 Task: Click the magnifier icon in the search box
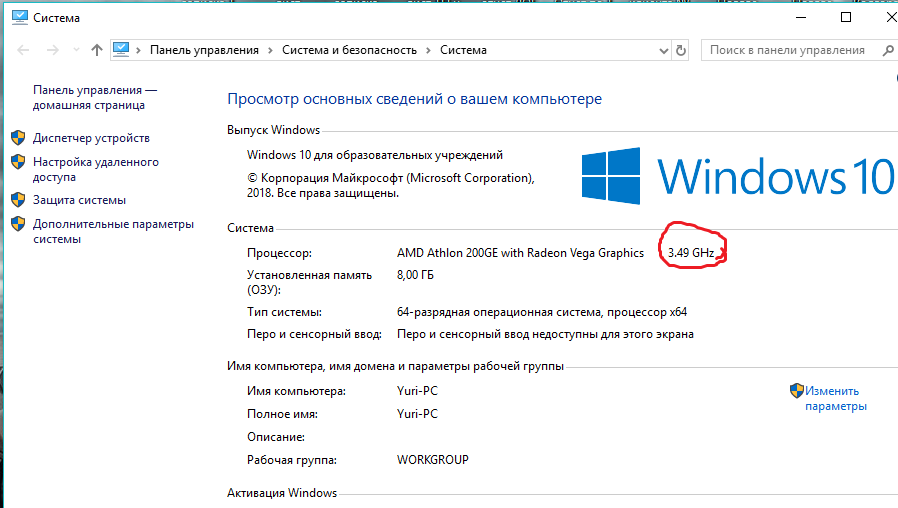887,50
